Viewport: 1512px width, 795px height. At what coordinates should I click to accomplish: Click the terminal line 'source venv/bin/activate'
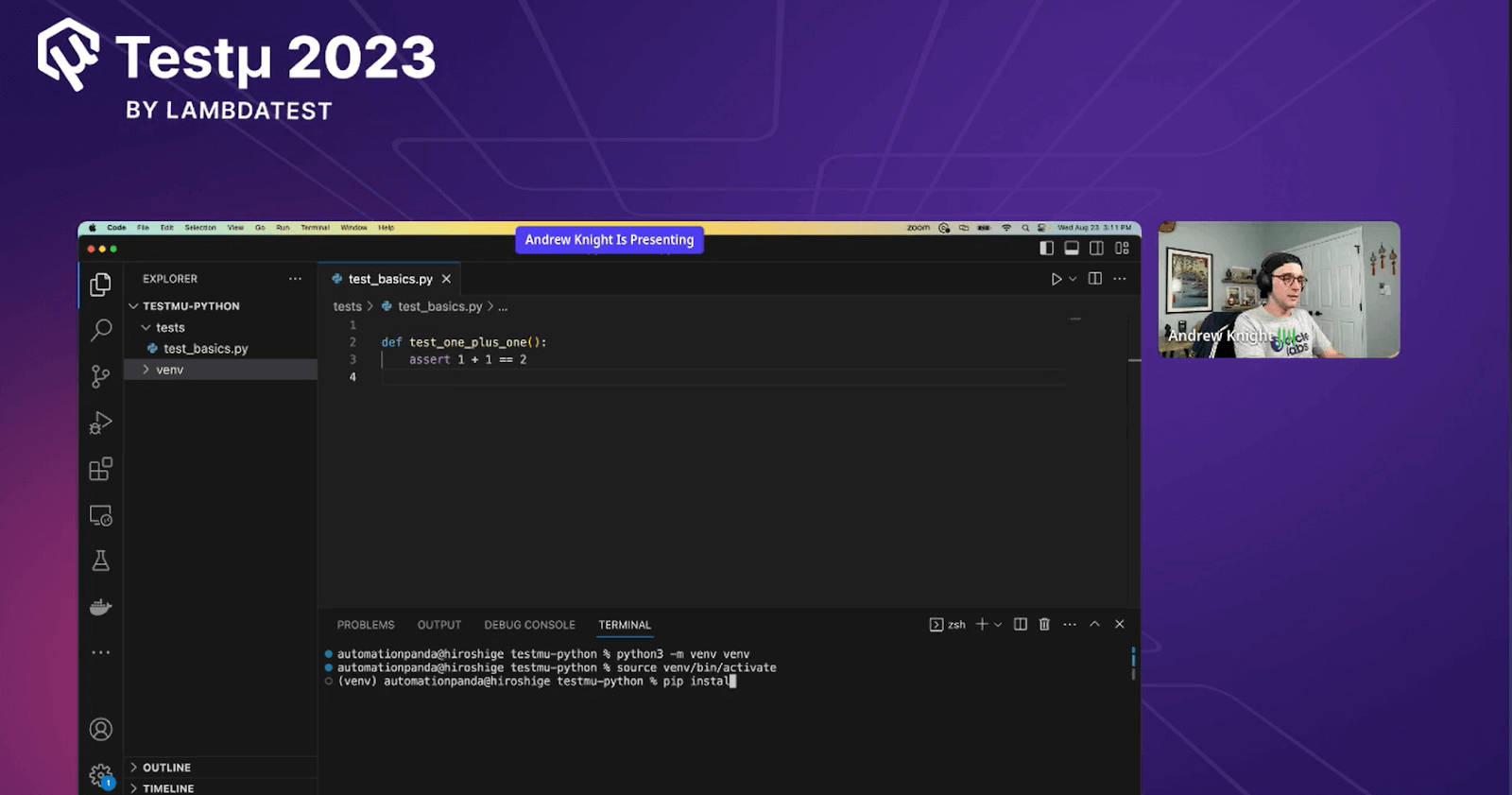pyautogui.click(x=696, y=667)
